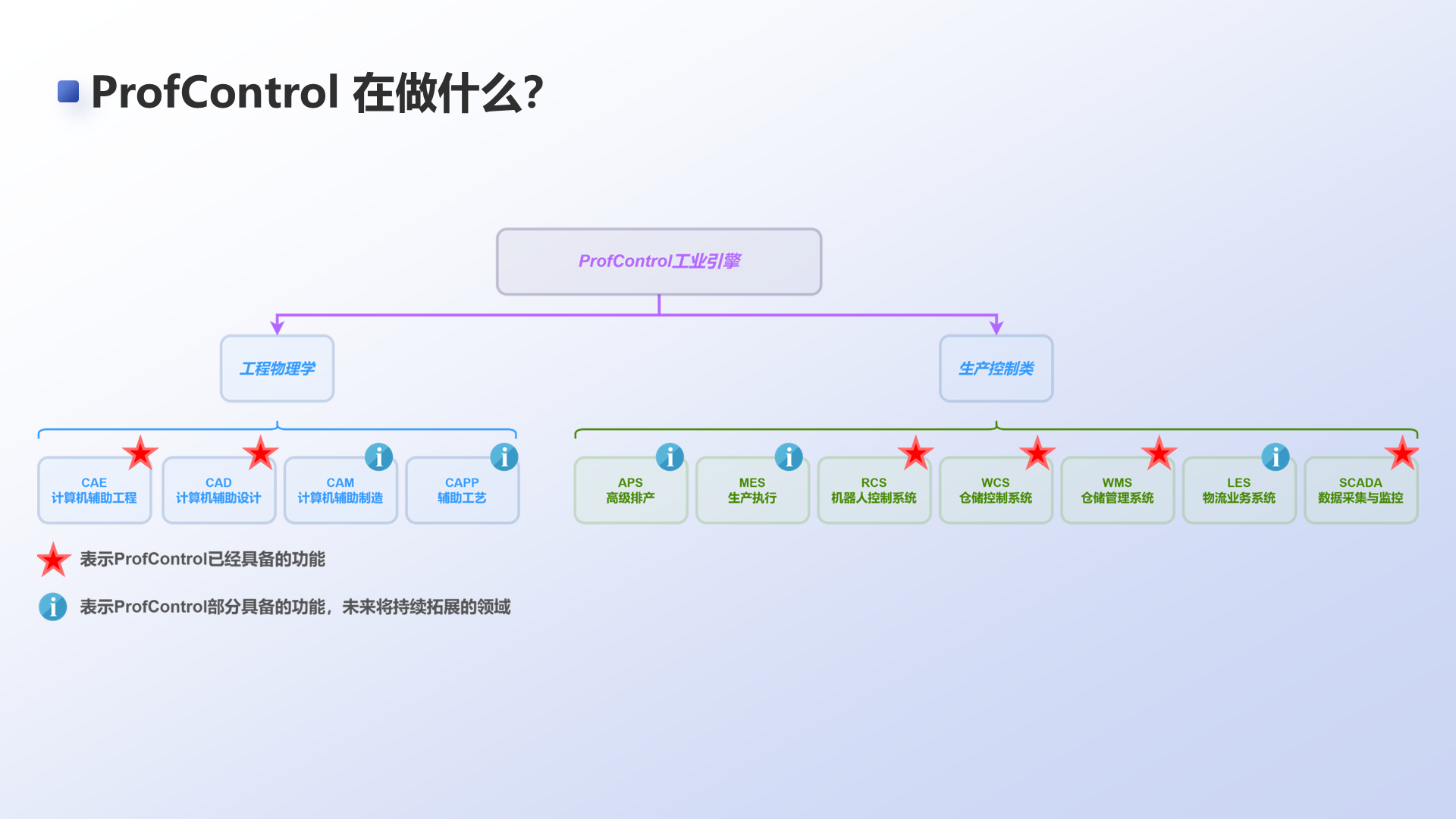Click the slide title ProfControl 在做什么?

point(317,93)
